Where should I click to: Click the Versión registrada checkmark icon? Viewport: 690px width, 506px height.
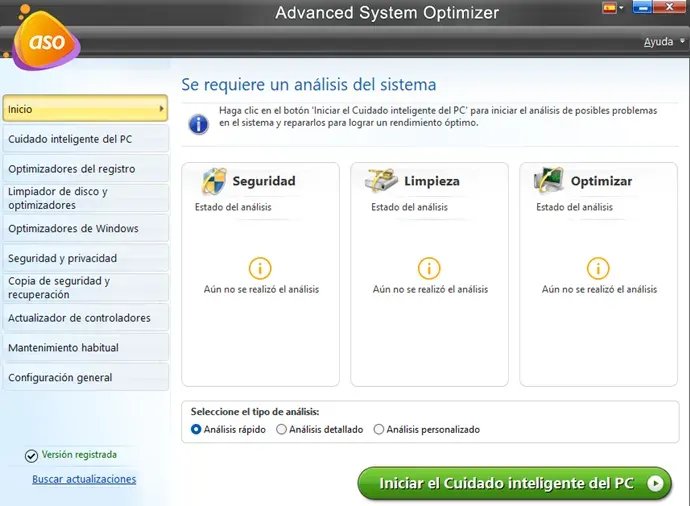click(x=31, y=456)
